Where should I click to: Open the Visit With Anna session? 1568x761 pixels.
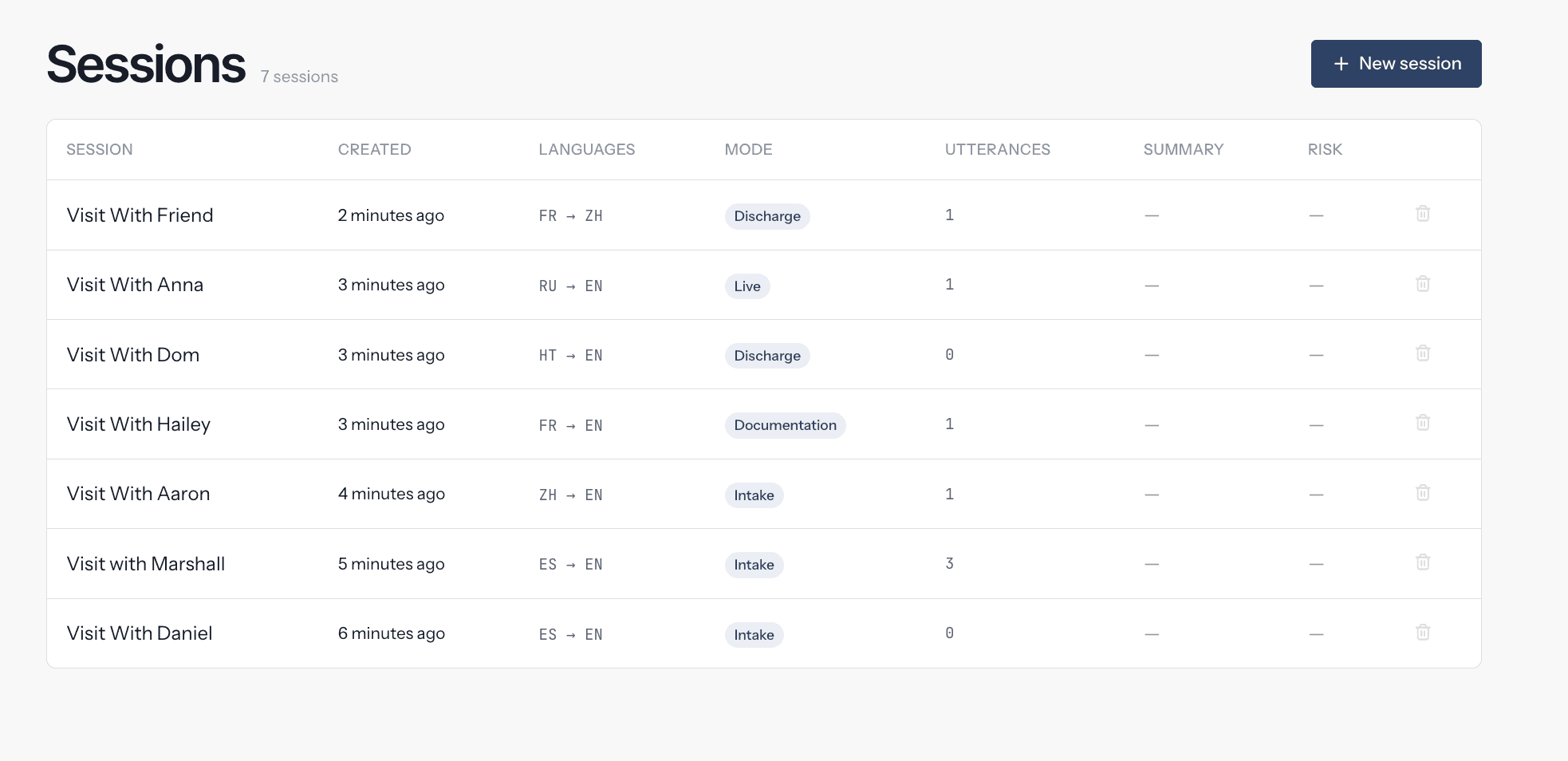pos(135,285)
